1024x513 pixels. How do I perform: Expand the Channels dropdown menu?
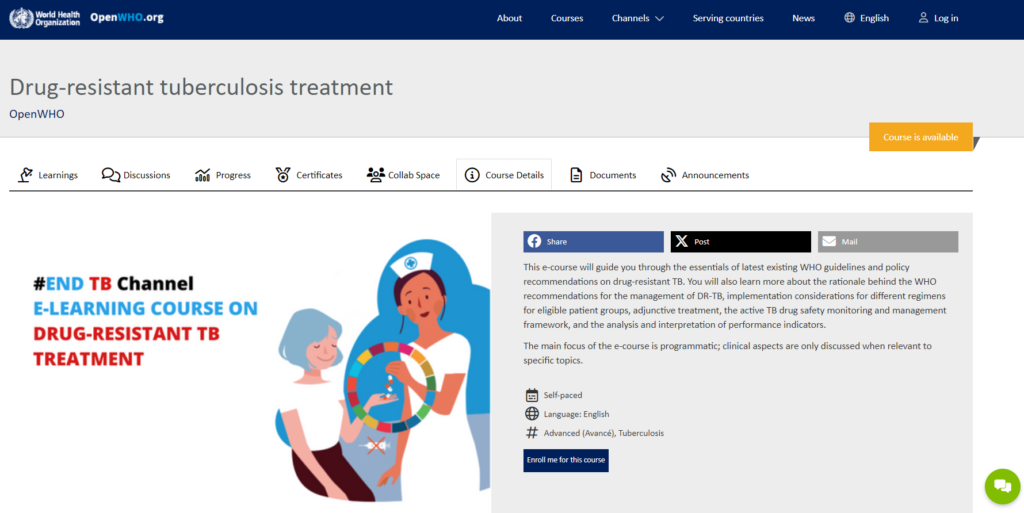tap(637, 18)
